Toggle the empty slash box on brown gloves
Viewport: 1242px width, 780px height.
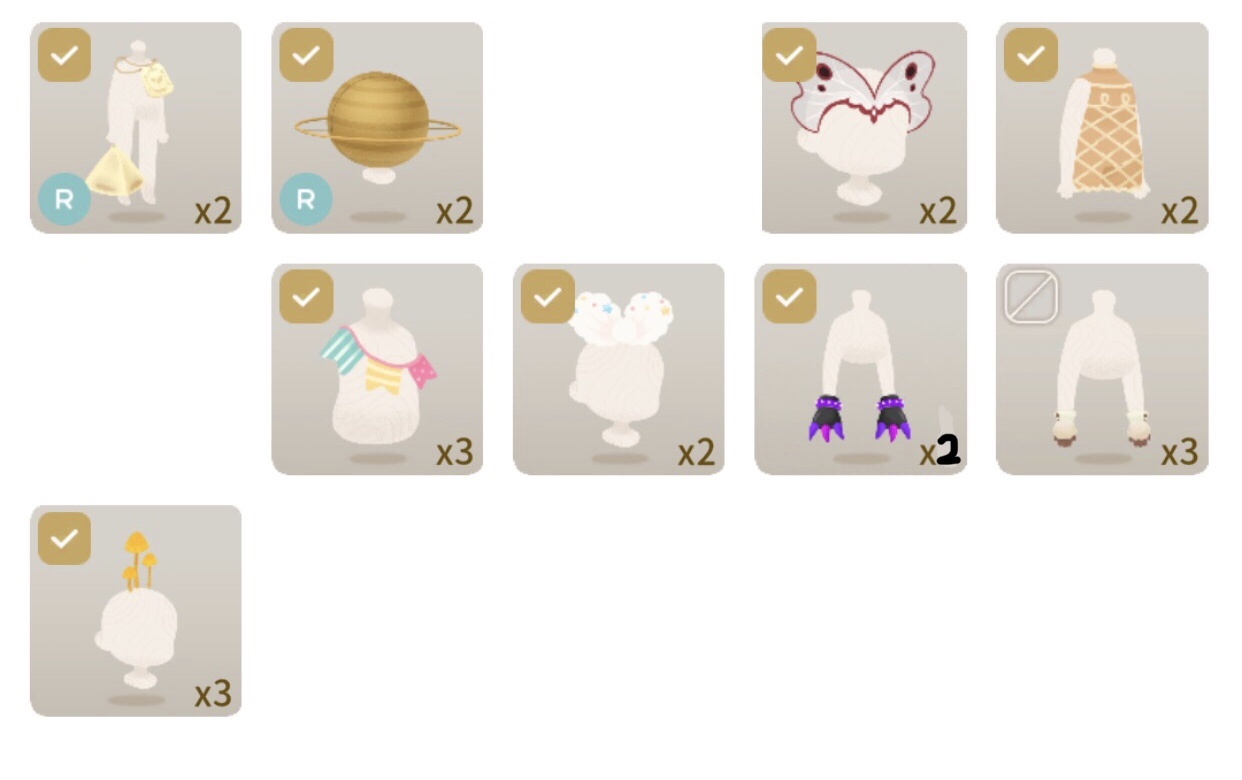(1031, 297)
